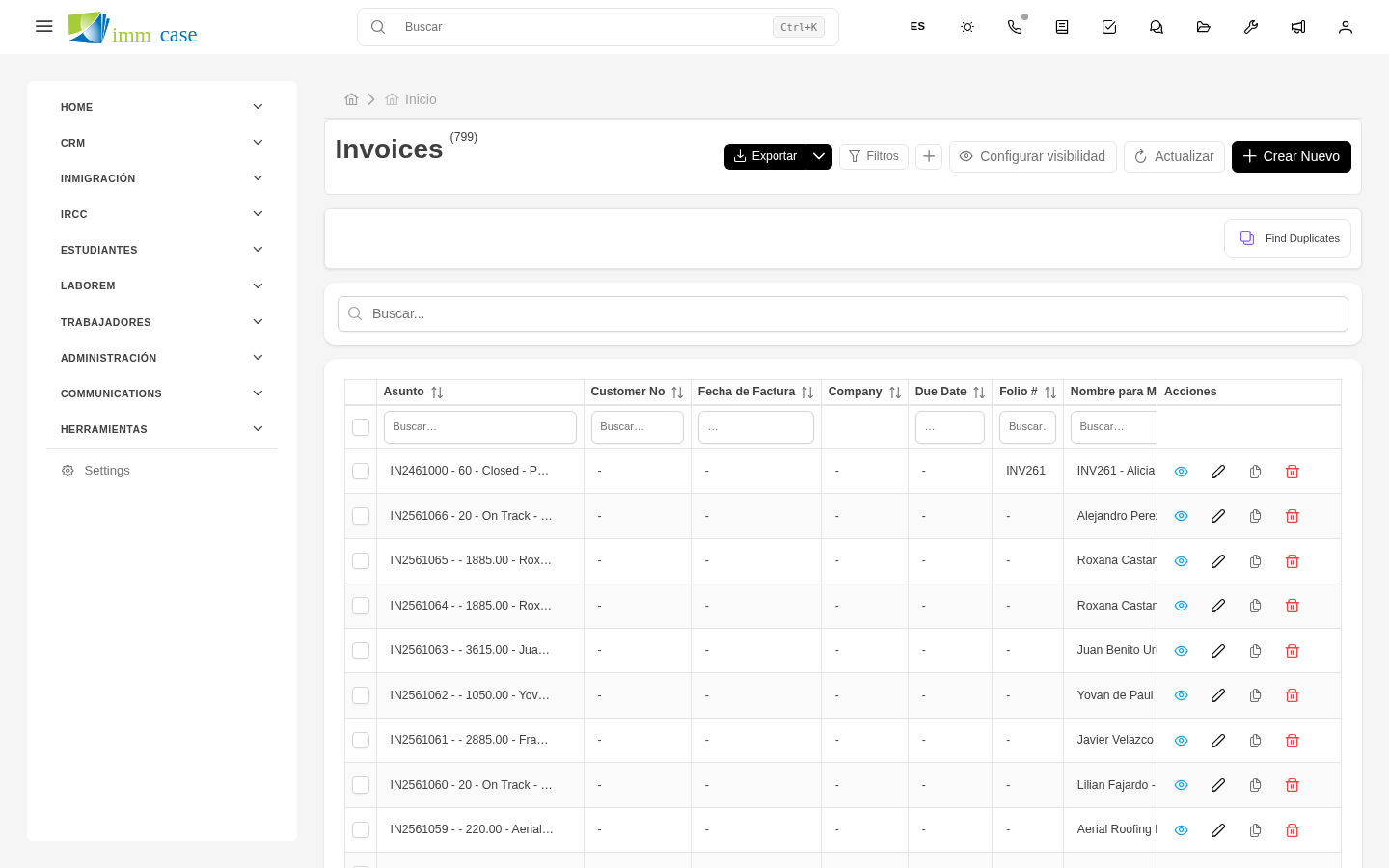The width and height of the screenshot is (1389, 868).
Task: Expand the ESTUDIANTES sidebar section
Action: [162, 250]
